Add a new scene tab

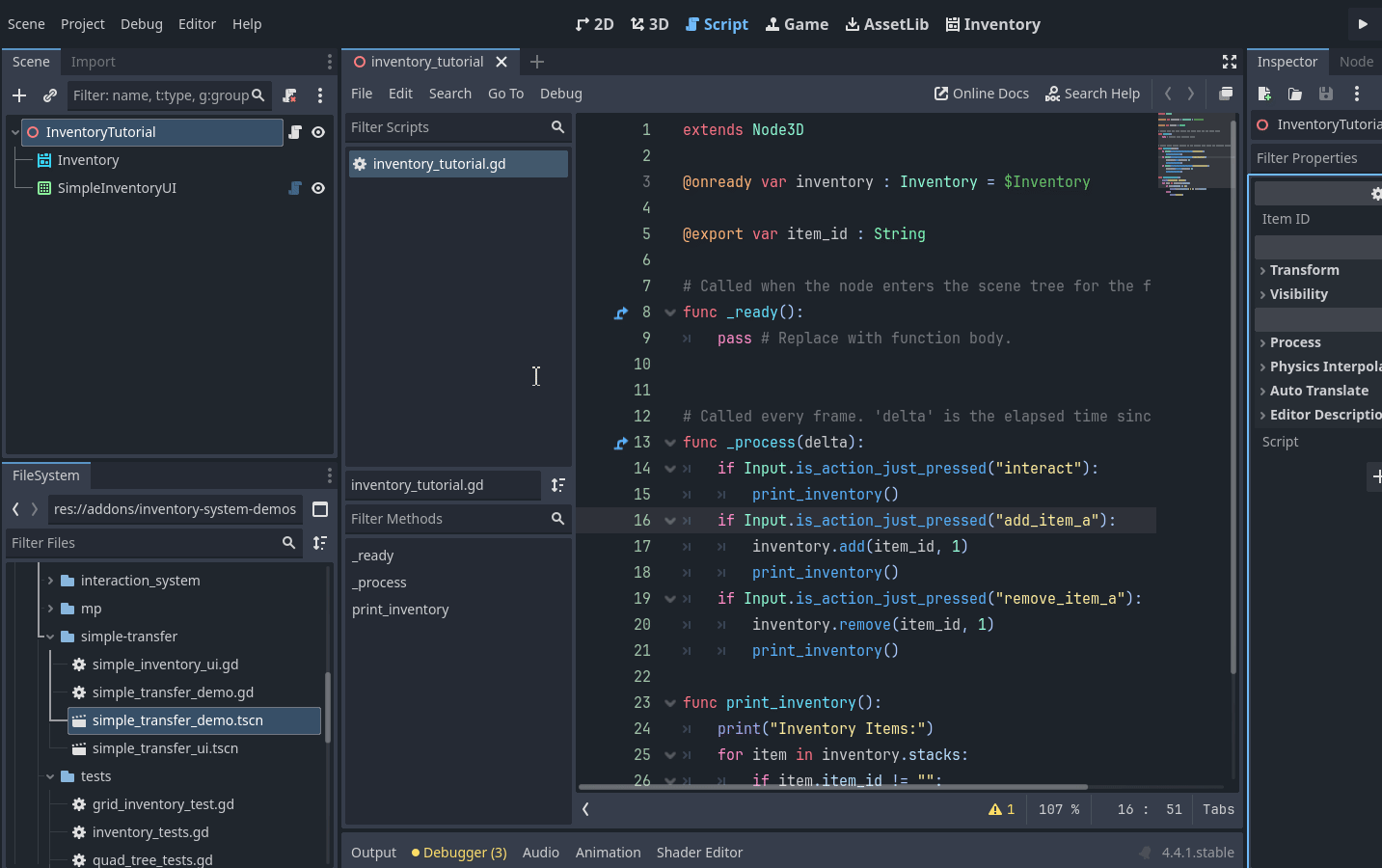click(x=537, y=62)
